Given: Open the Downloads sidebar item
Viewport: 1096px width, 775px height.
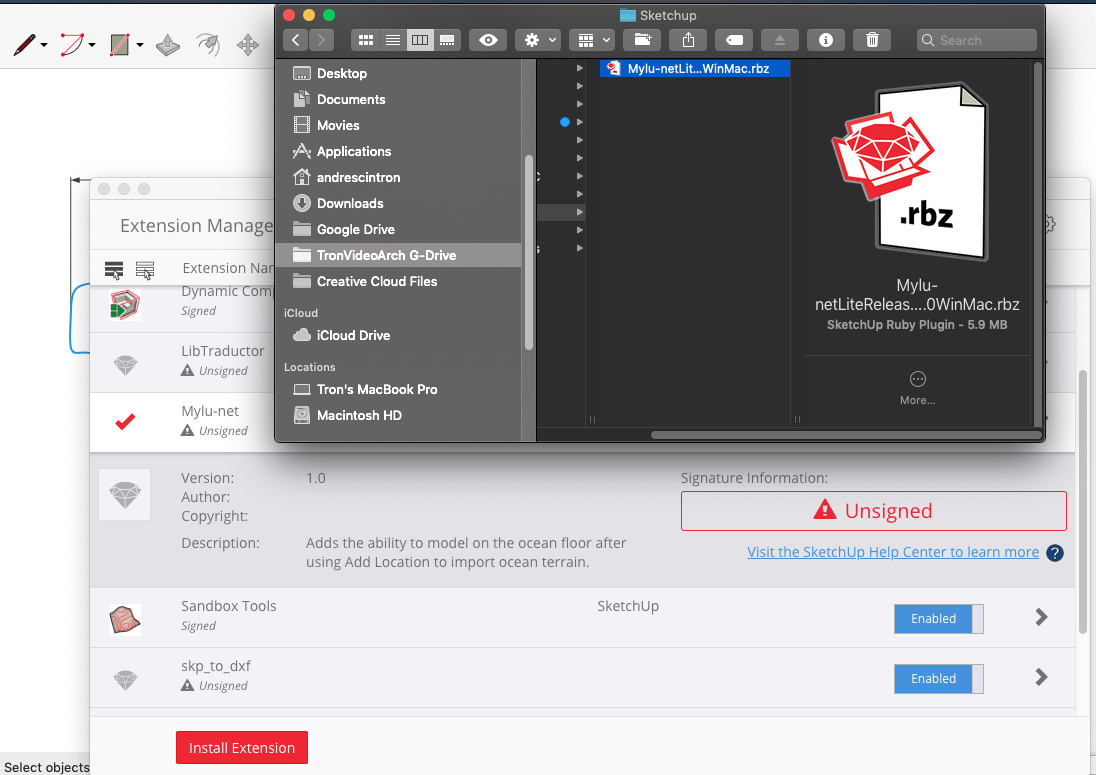Looking at the screenshot, I should [x=350, y=203].
